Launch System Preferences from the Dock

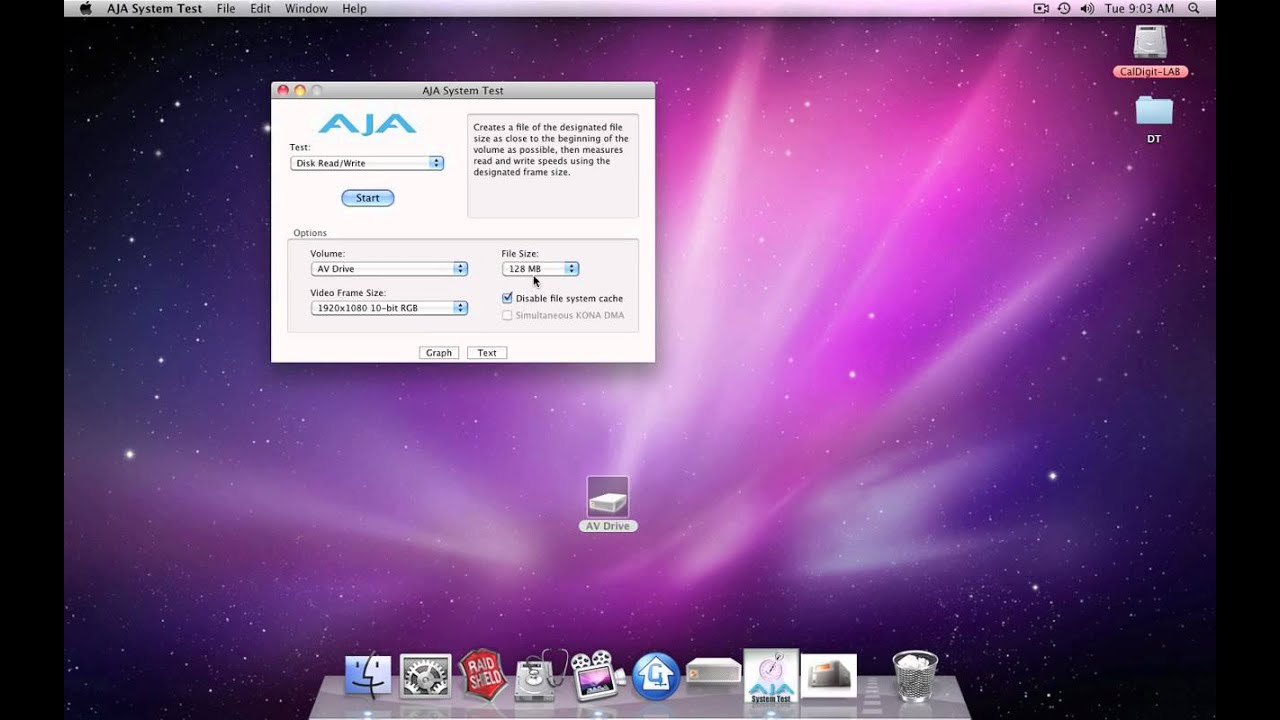coord(425,677)
